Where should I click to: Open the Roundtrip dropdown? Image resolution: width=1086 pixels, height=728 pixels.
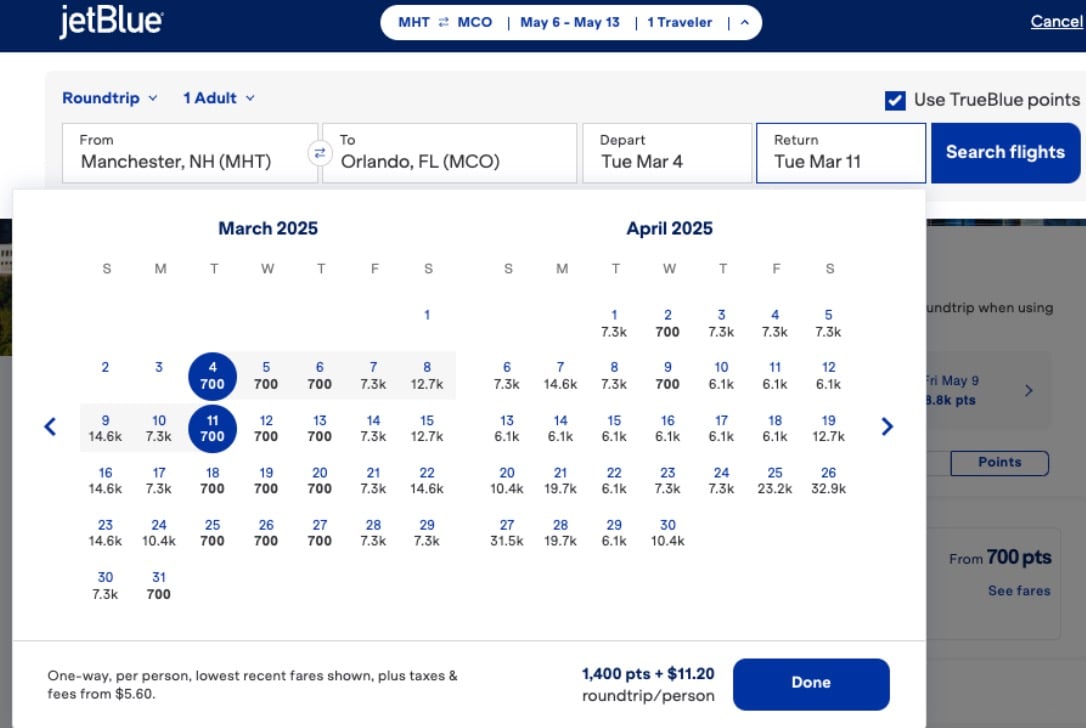click(110, 98)
